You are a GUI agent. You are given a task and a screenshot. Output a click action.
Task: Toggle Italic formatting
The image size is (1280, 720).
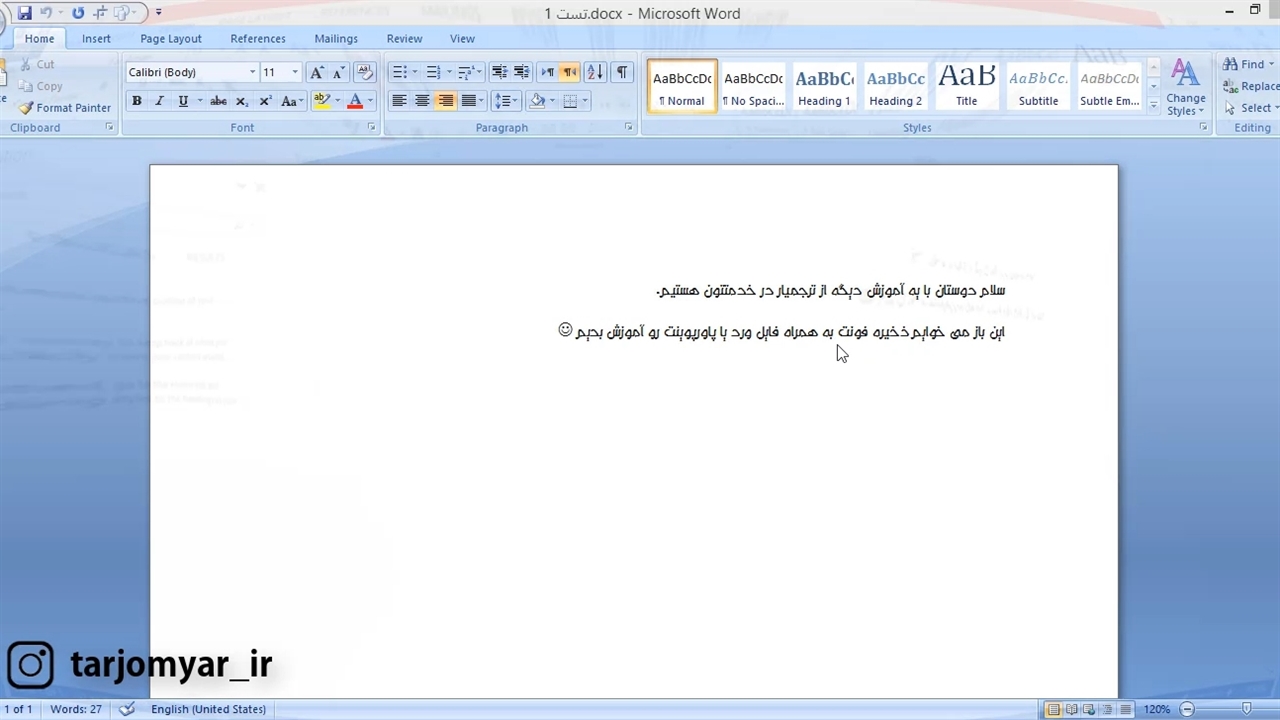coord(159,101)
